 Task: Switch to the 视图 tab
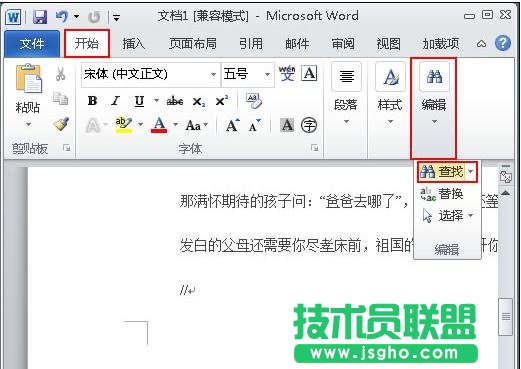pos(389,44)
